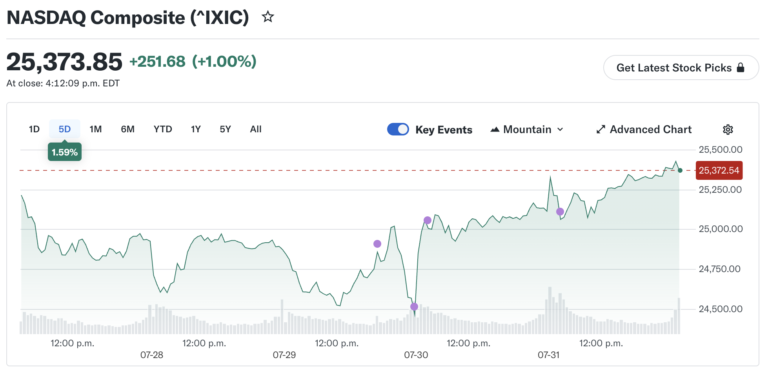Click the mountain chart type icon
The width and height of the screenshot is (768, 373).
(x=495, y=130)
